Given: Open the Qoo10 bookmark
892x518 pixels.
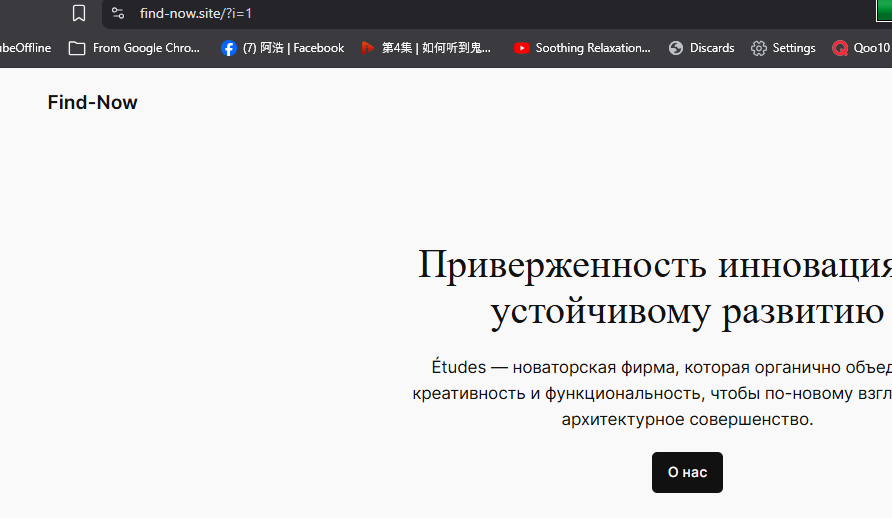Looking at the screenshot, I should click(x=860, y=48).
